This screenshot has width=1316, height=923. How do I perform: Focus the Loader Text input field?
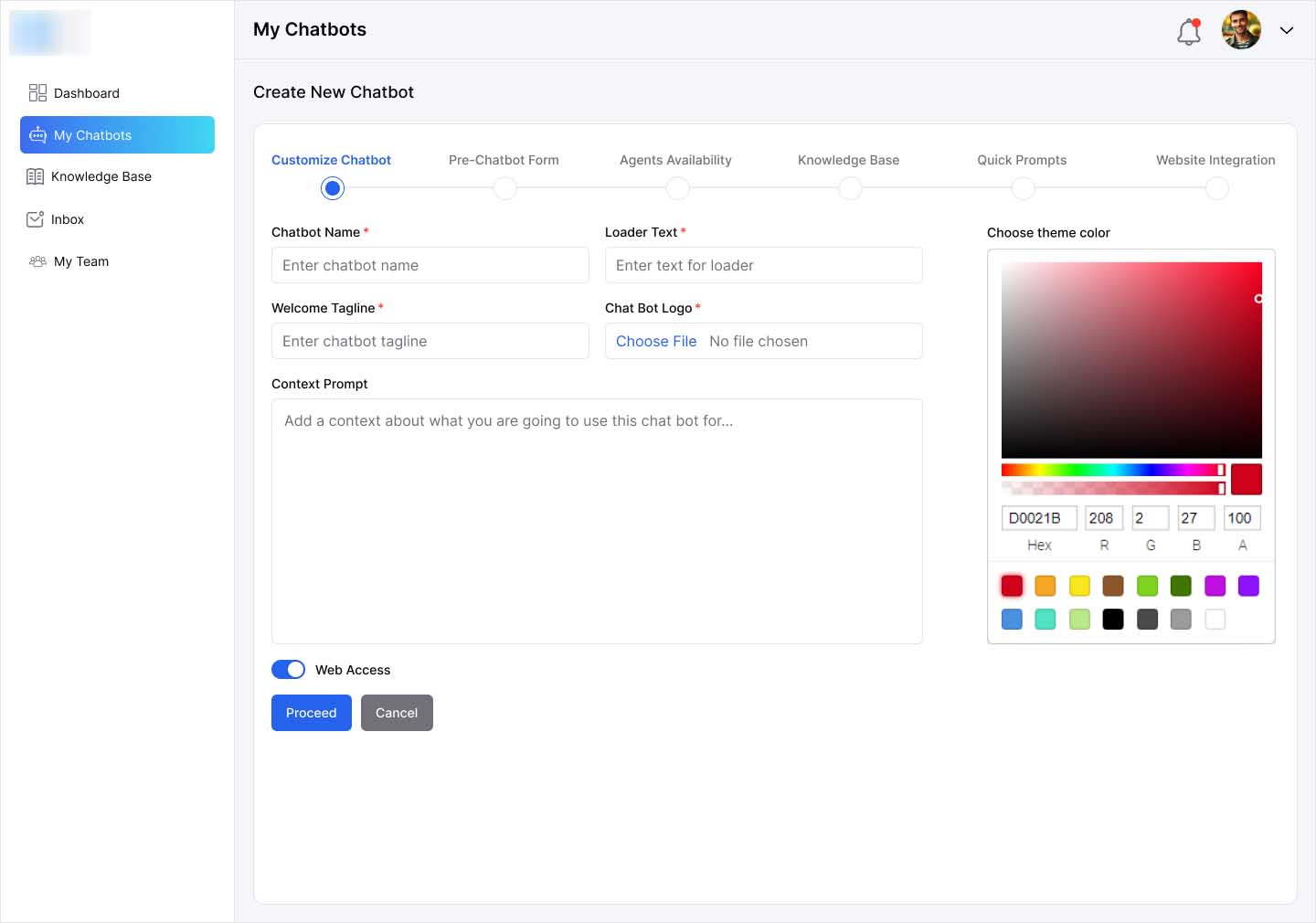pos(764,265)
